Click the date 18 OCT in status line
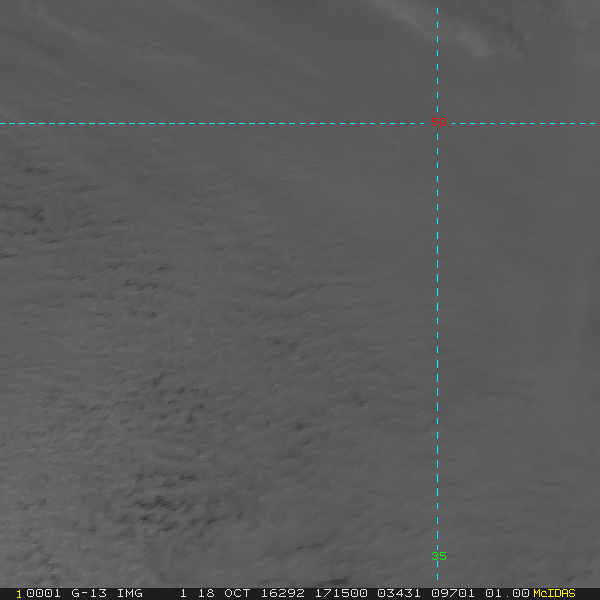 225,593
